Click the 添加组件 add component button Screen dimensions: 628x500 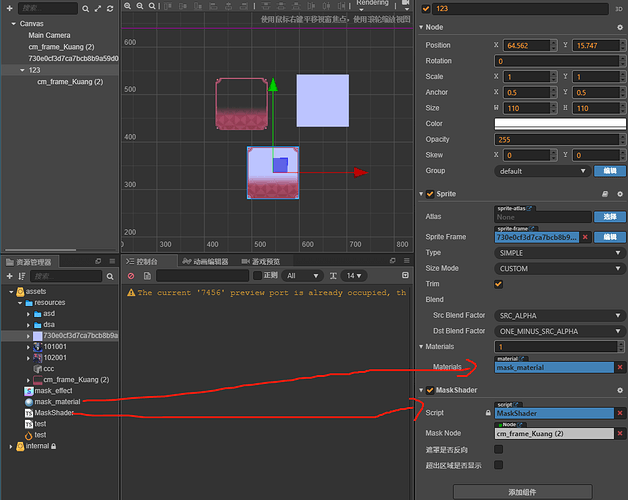click(523, 492)
